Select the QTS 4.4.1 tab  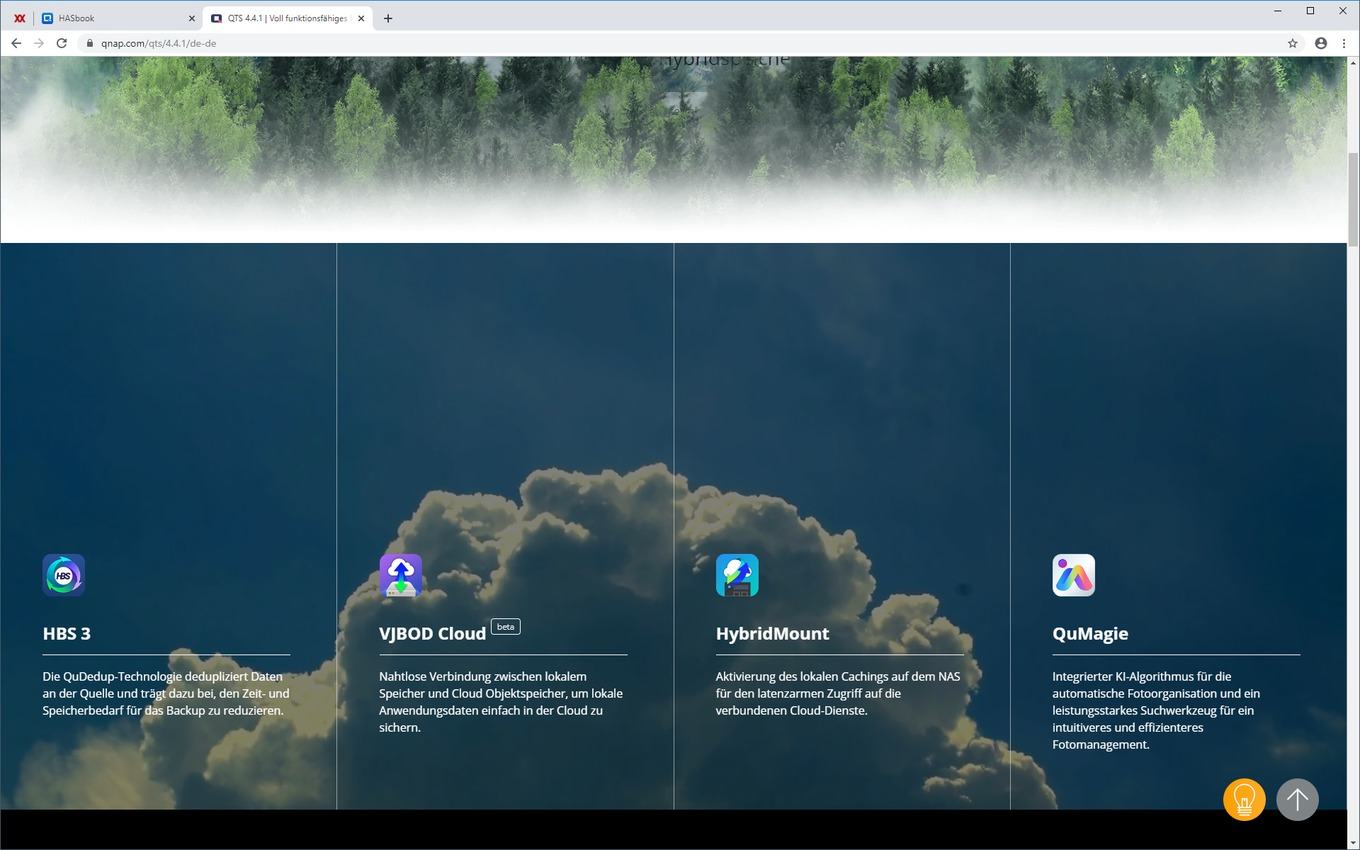287,18
